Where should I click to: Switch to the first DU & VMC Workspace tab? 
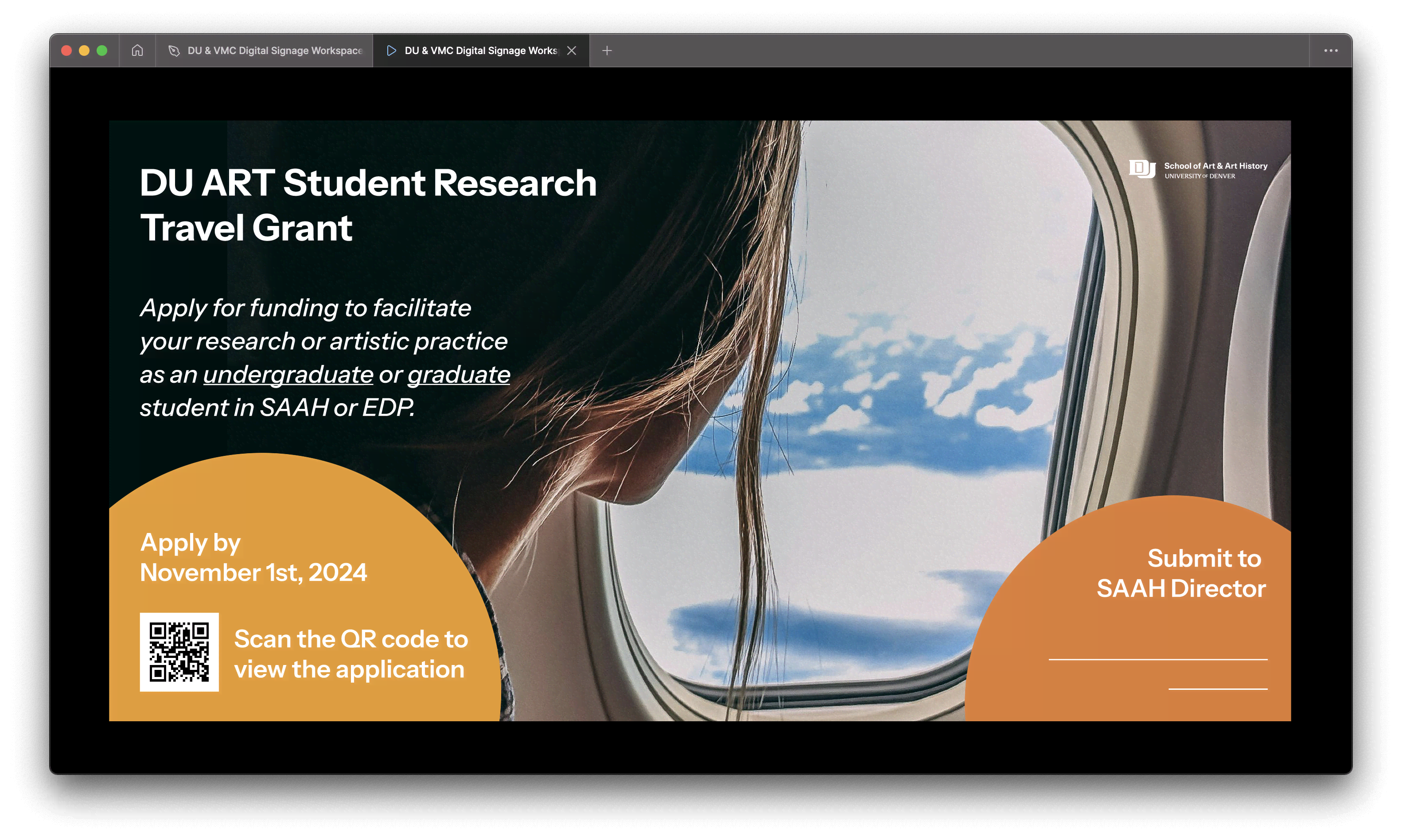tap(265, 51)
